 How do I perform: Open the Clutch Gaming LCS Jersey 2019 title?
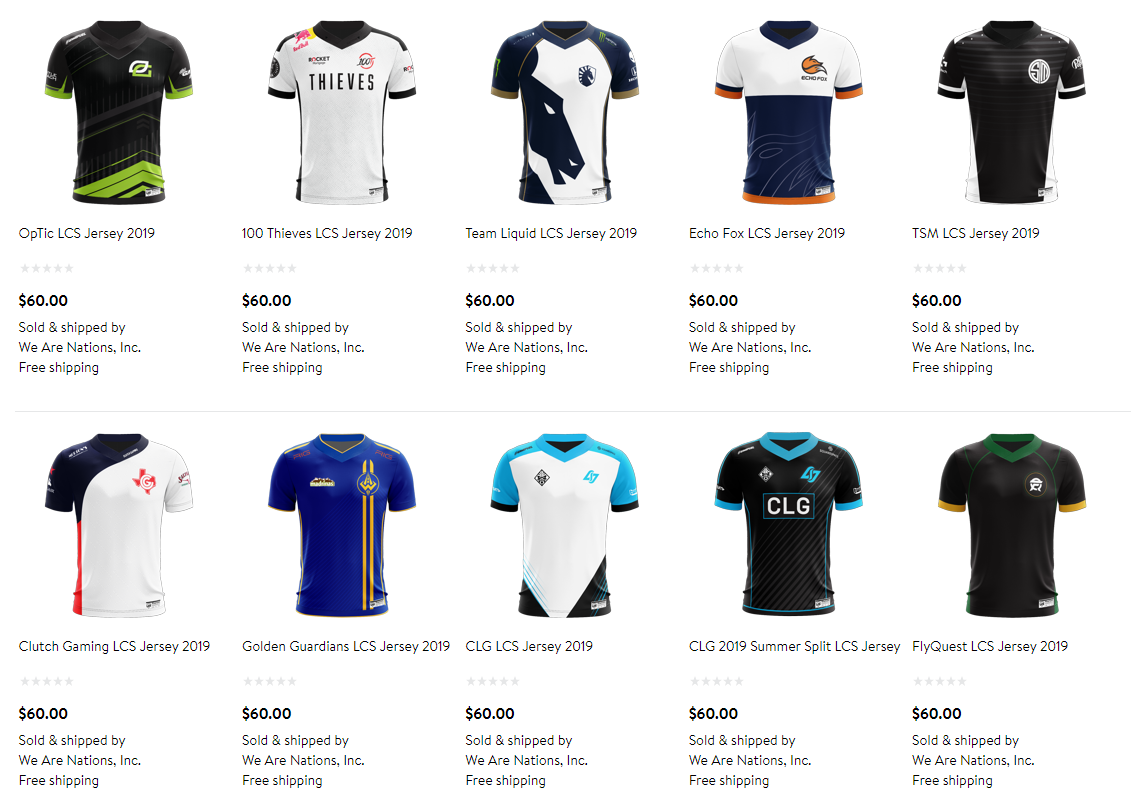[x=114, y=646]
